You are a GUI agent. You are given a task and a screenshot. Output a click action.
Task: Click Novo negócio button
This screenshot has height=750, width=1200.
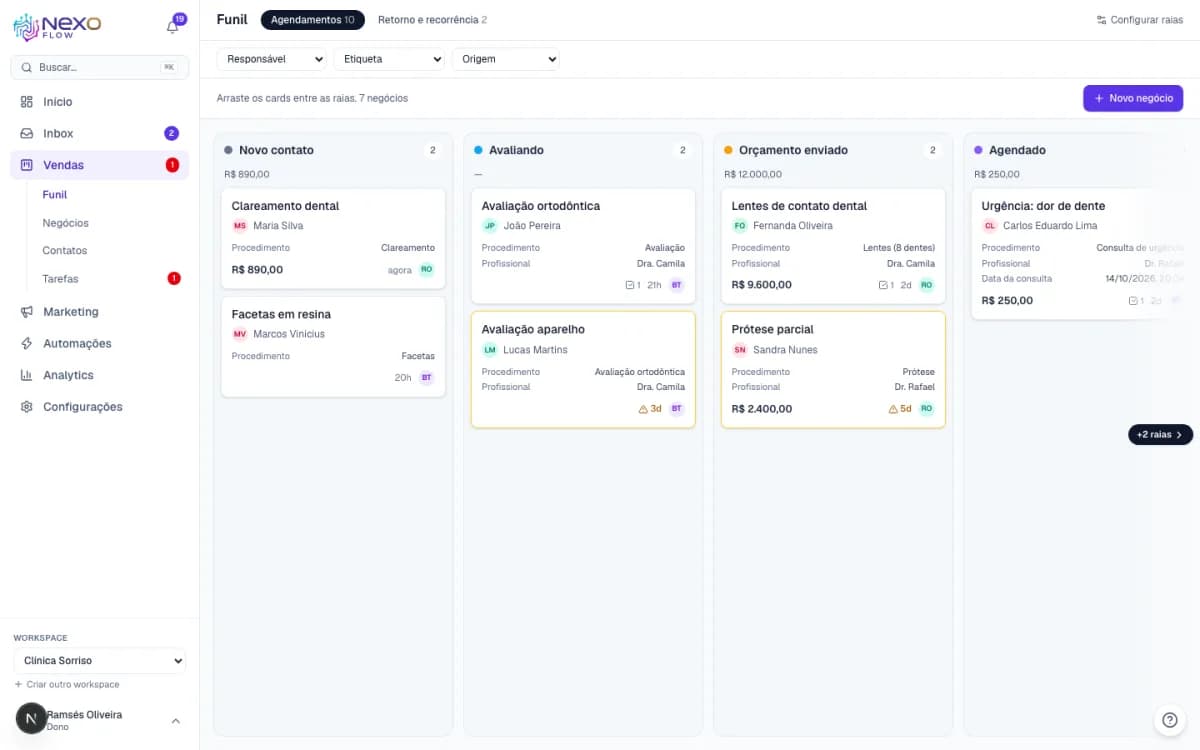1133,98
